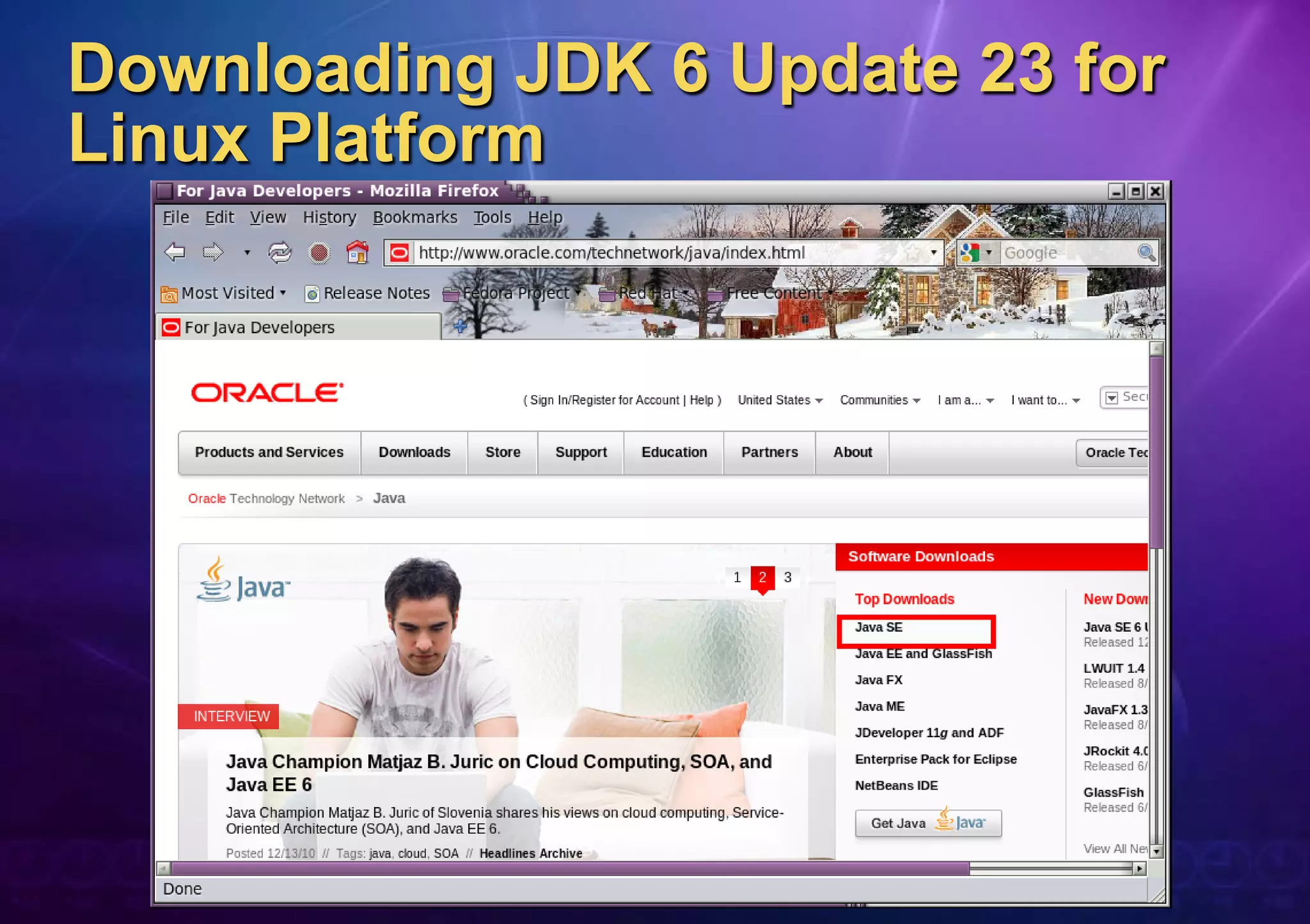Image resolution: width=1310 pixels, height=924 pixels.
Task: Open the Java FX download link
Action: [x=879, y=680]
